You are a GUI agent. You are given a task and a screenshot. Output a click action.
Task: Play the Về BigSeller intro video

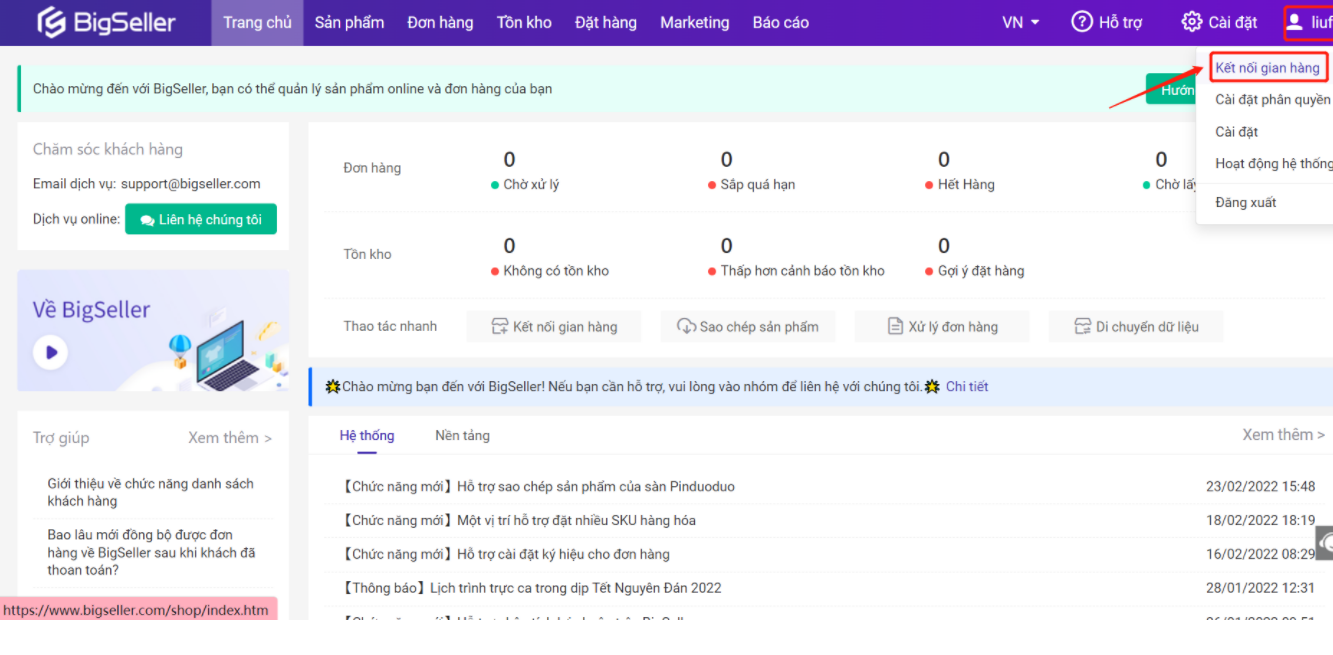point(50,352)
